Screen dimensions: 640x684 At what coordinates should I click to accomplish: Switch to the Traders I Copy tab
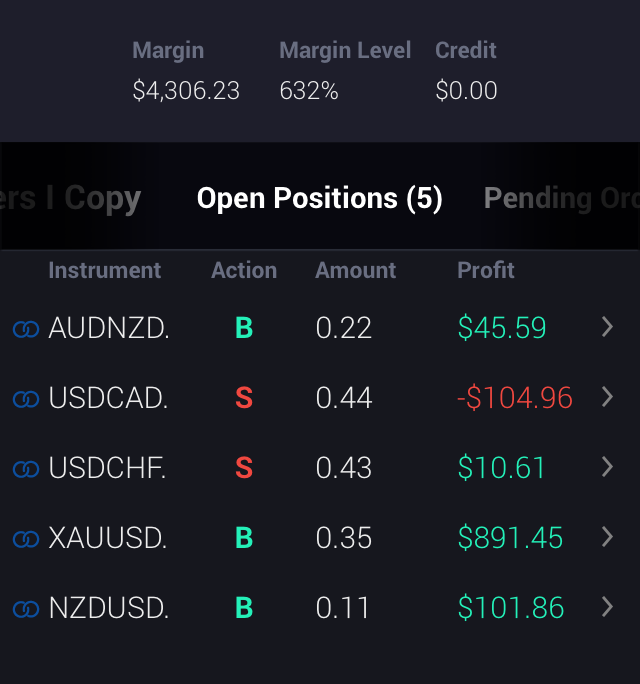click(x=72, y=198)
